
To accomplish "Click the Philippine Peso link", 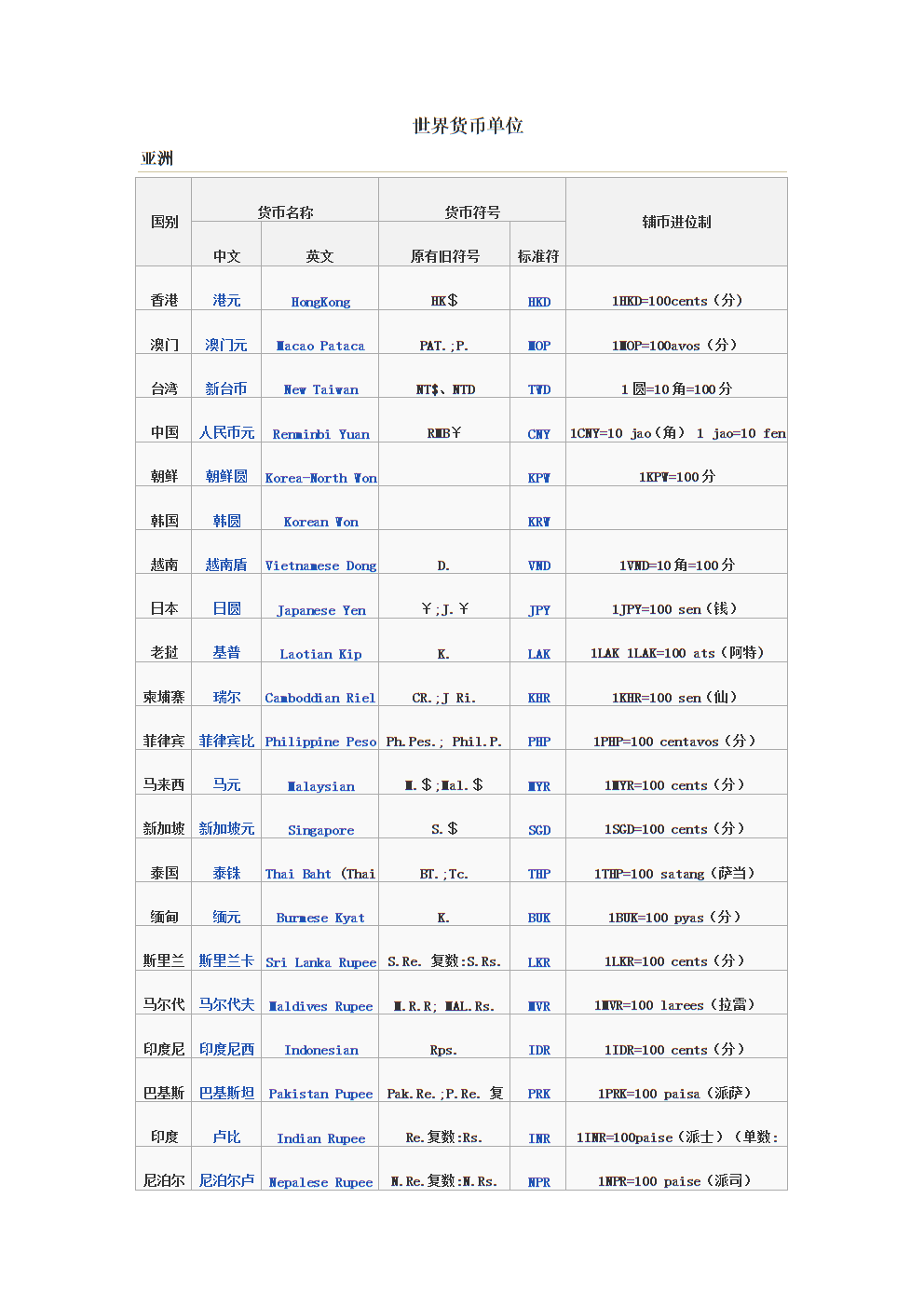I will click(x=320, y=742).
